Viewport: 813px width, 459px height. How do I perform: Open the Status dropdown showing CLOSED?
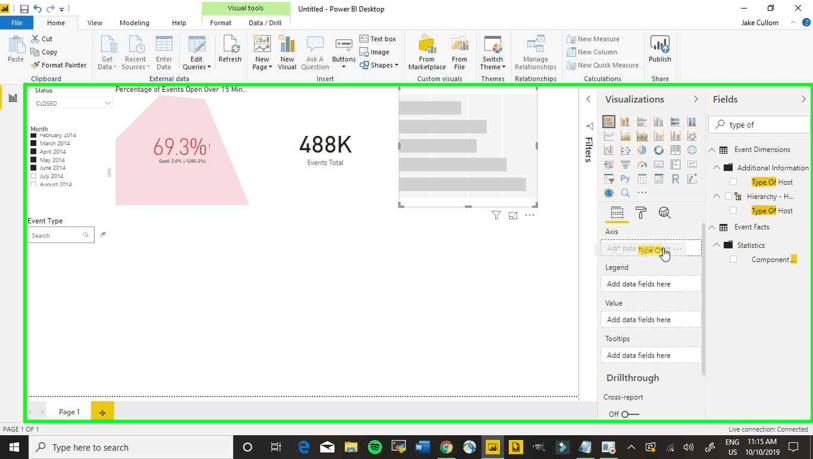[x=73, y=103]
